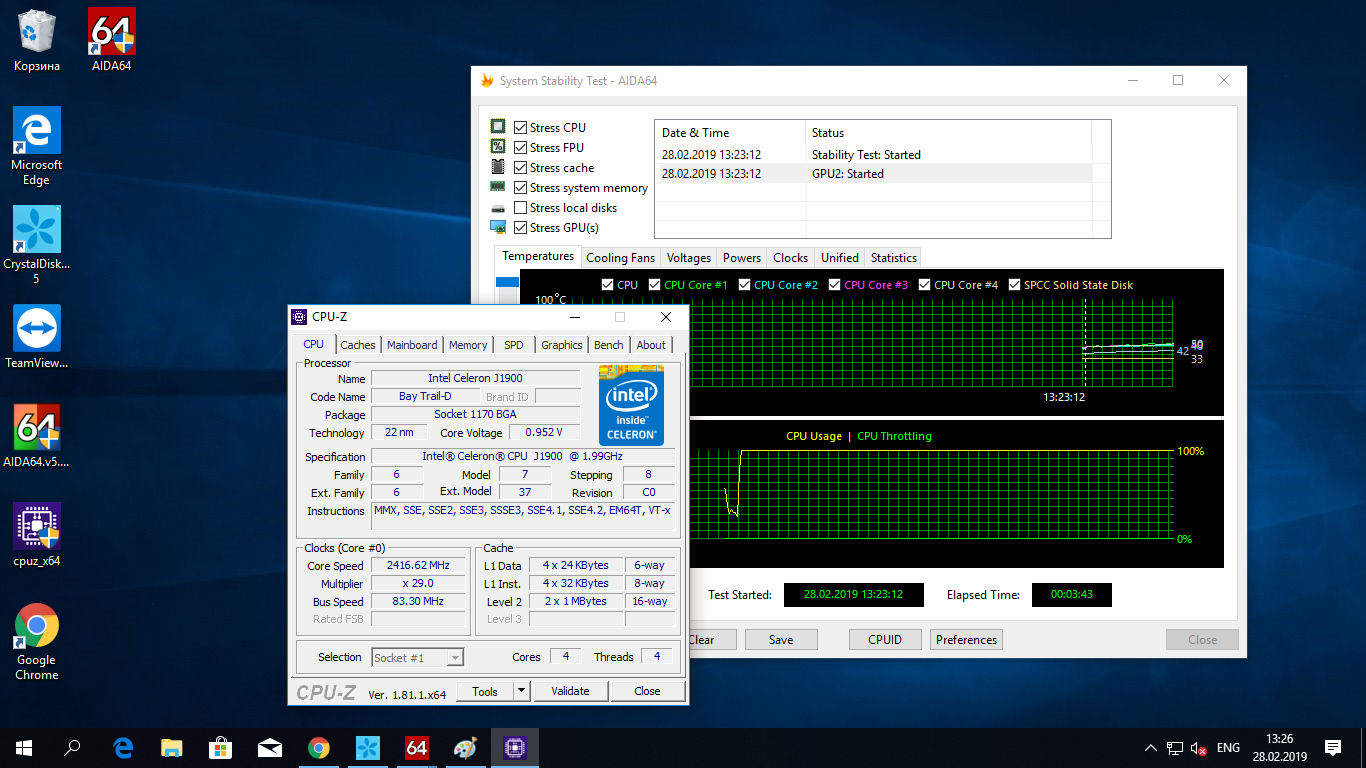Switch to CPU-Z in the taskbar
Viewport: 1366px width, 768px height.
tap(515, 747)
